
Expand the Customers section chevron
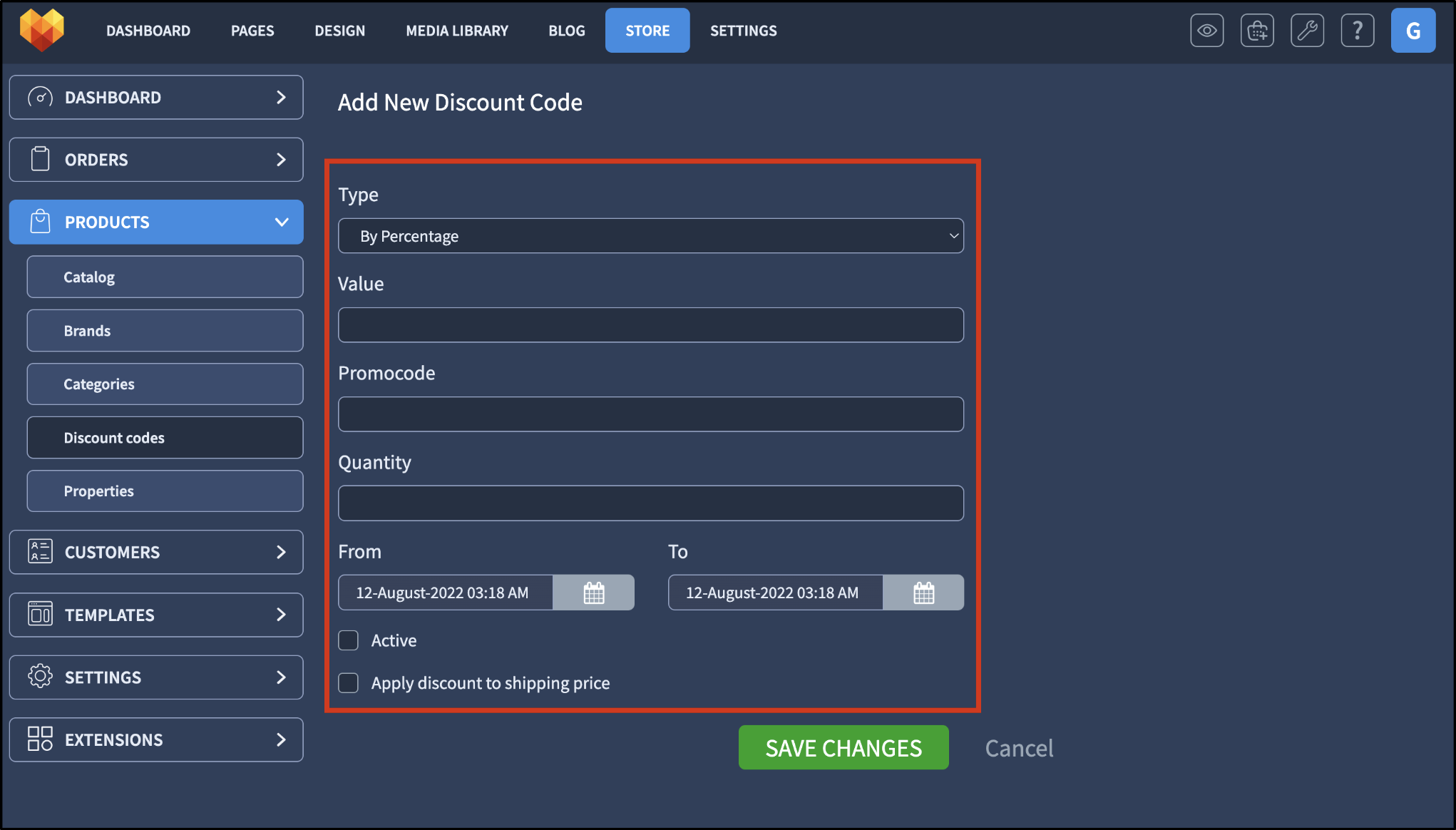click(281, 552)
